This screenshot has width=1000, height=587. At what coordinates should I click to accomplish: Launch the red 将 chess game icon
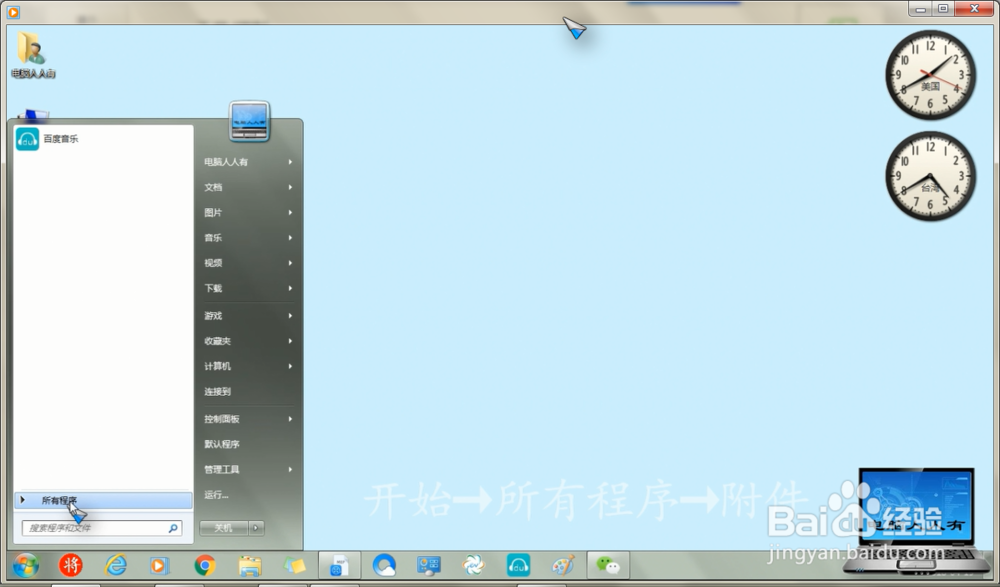pos(71,565)
